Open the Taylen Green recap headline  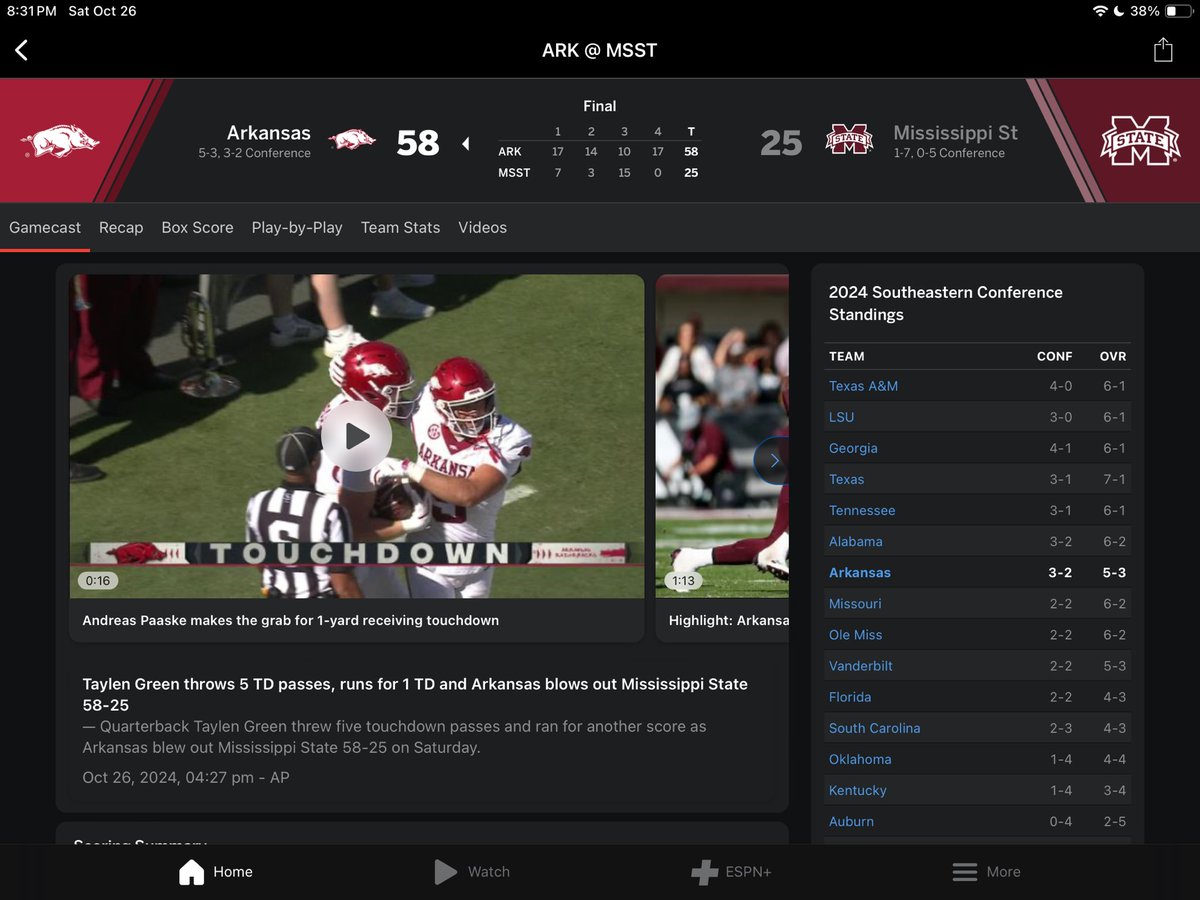(x=415, y=695)
